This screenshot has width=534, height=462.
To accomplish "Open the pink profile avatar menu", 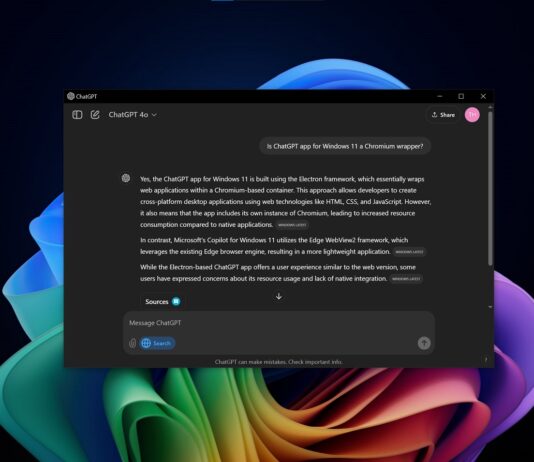I will point(472,115).
